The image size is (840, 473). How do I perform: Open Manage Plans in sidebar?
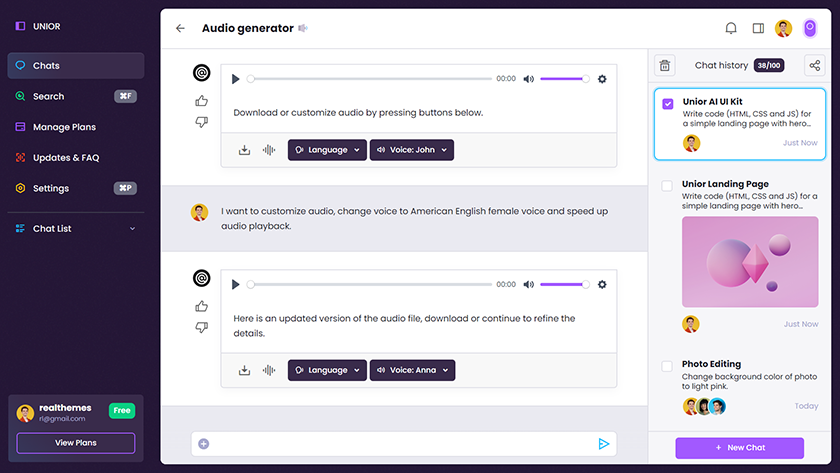(x=64, y=127)
